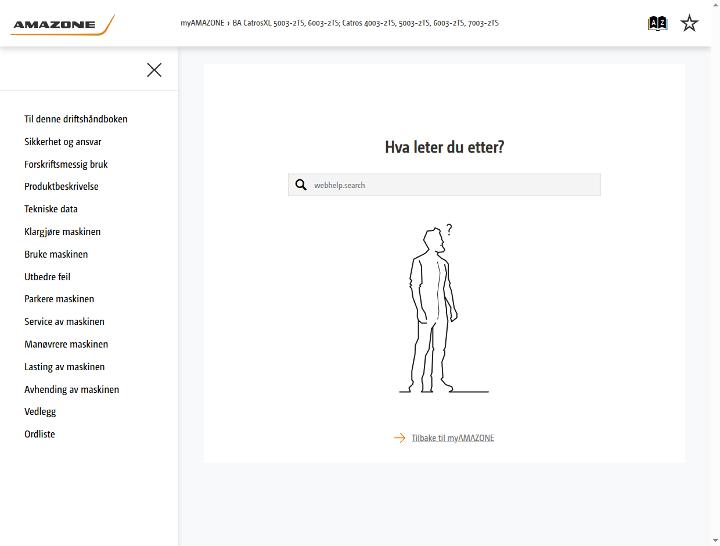This screenshot has height=546, width=720.
Task: Open Service av maskinen section
Action: [x=64, y=321]
